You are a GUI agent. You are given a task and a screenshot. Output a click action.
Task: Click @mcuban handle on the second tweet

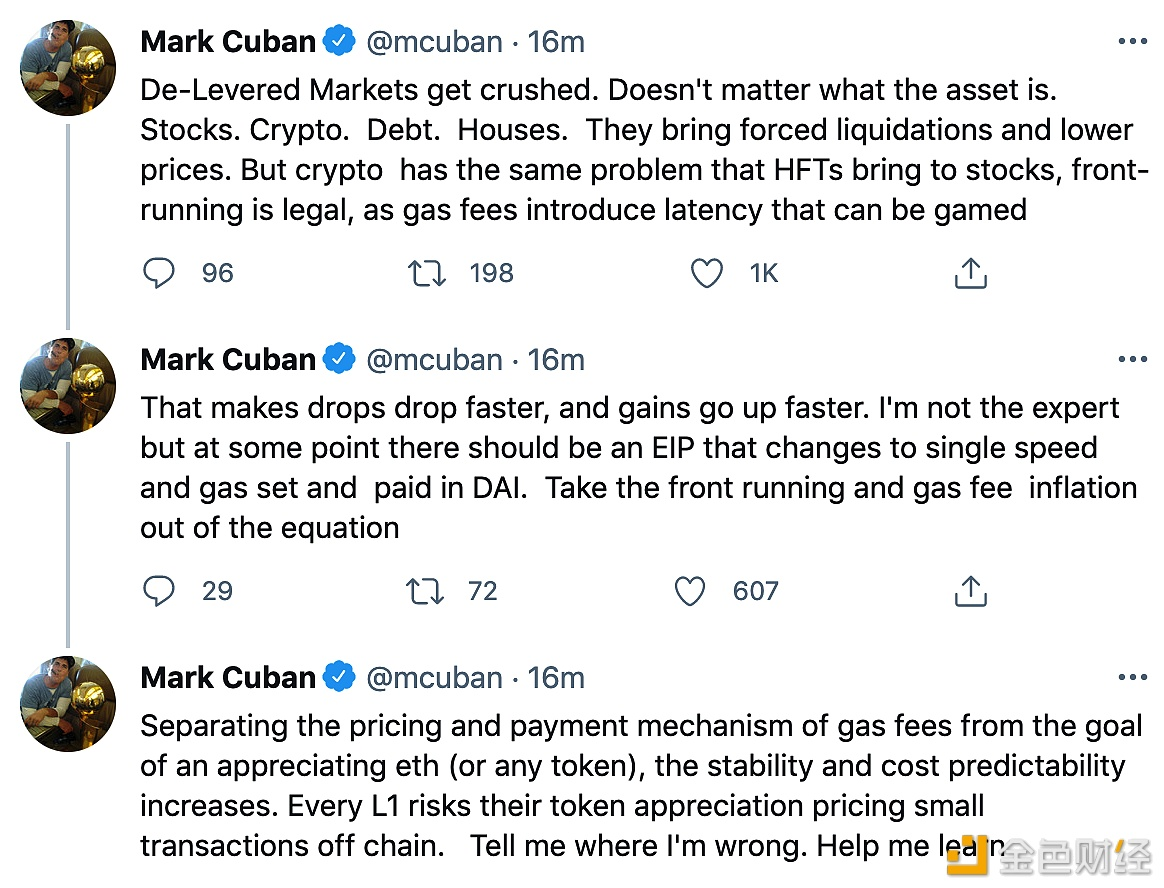[434, 360]
